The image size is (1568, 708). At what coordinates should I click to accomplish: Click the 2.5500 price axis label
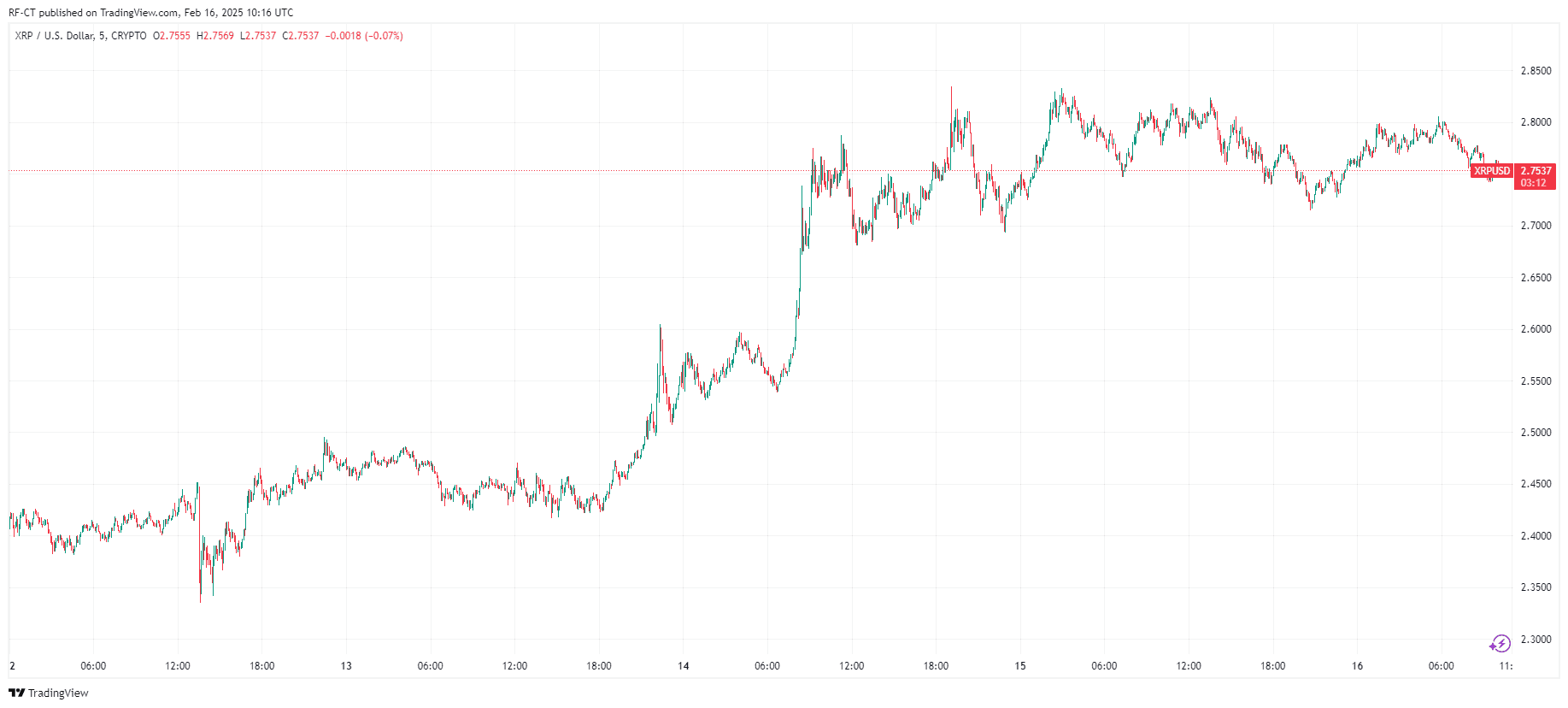[1536, 381]
